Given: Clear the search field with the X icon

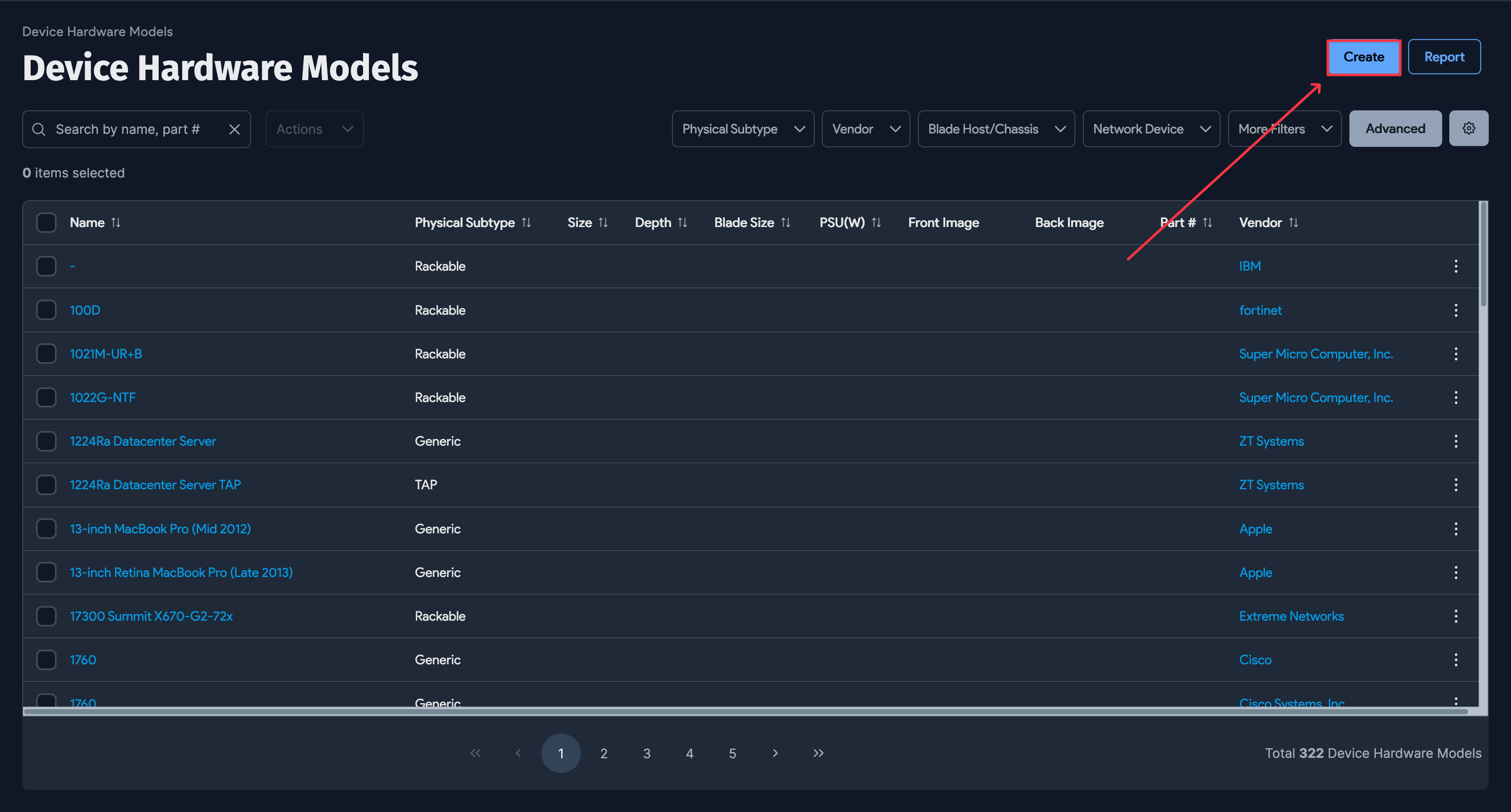Looking at the screenshot, I should (235, 129).
